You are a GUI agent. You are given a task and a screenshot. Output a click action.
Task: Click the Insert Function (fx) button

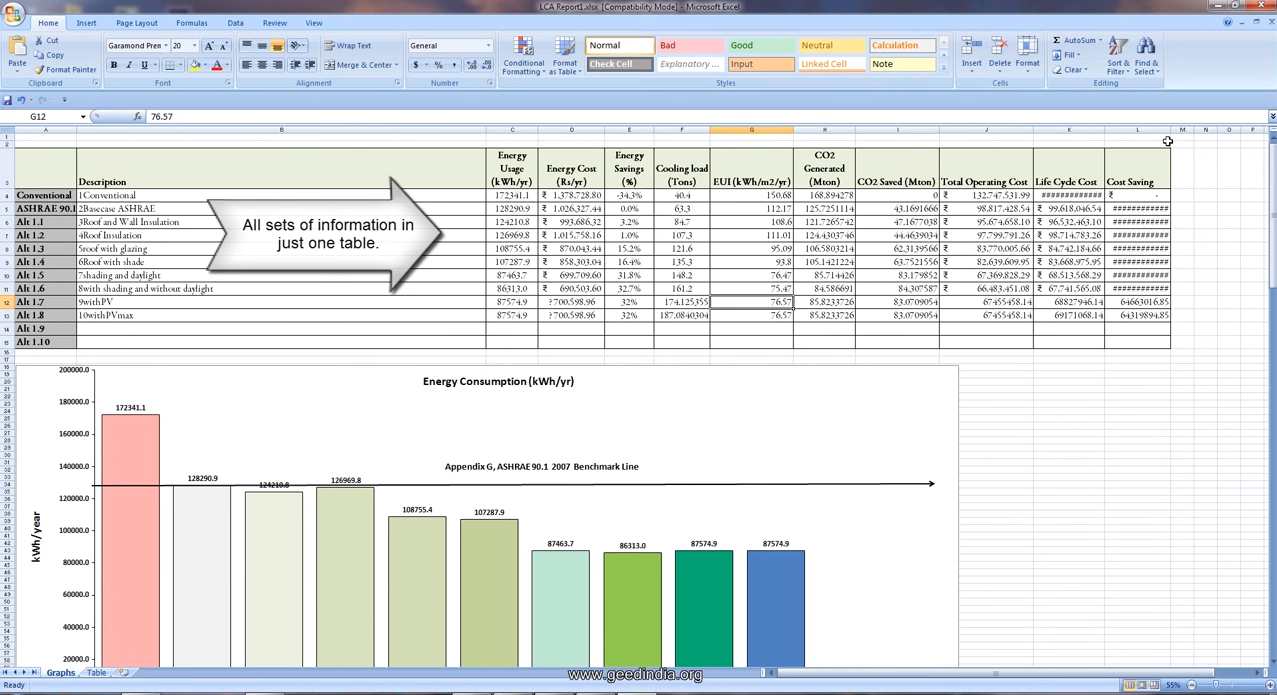point(138,116)
